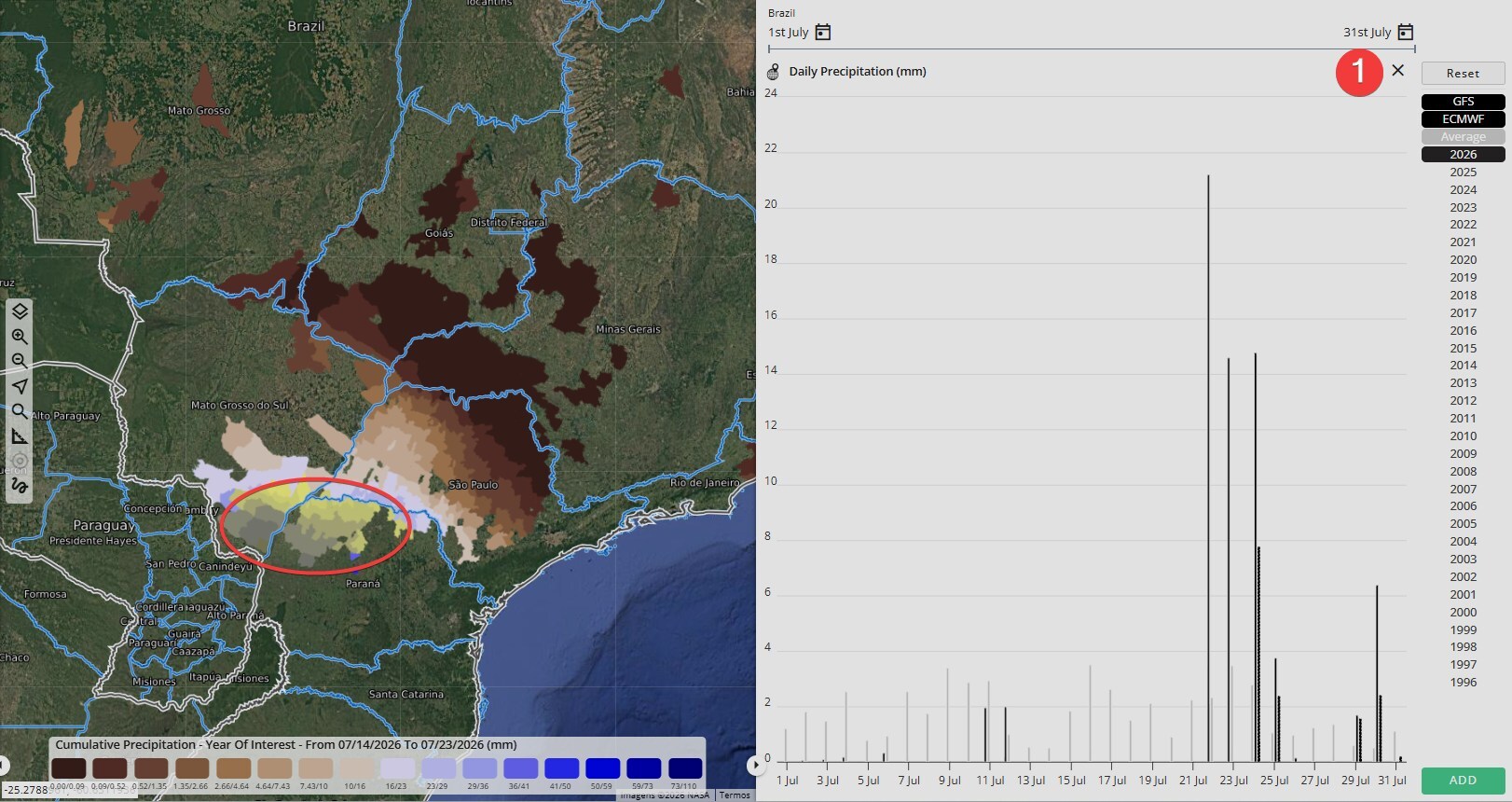Open the map search magnifier

point(20,411)
